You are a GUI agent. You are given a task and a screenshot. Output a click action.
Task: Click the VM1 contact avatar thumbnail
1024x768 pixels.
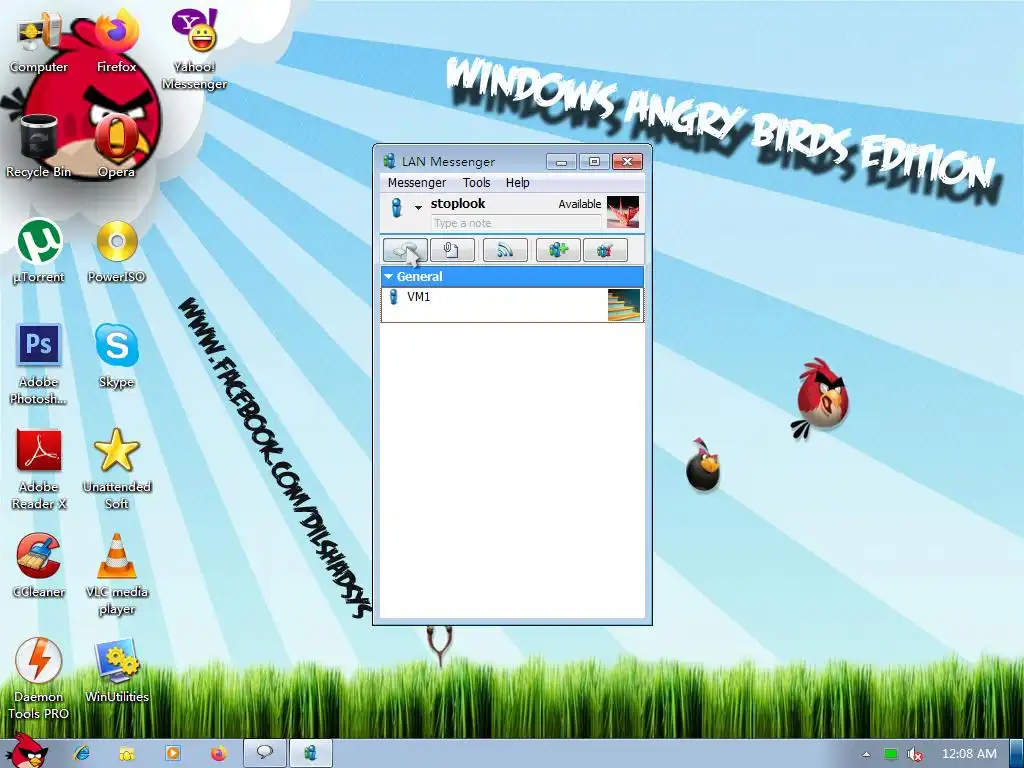624,305
